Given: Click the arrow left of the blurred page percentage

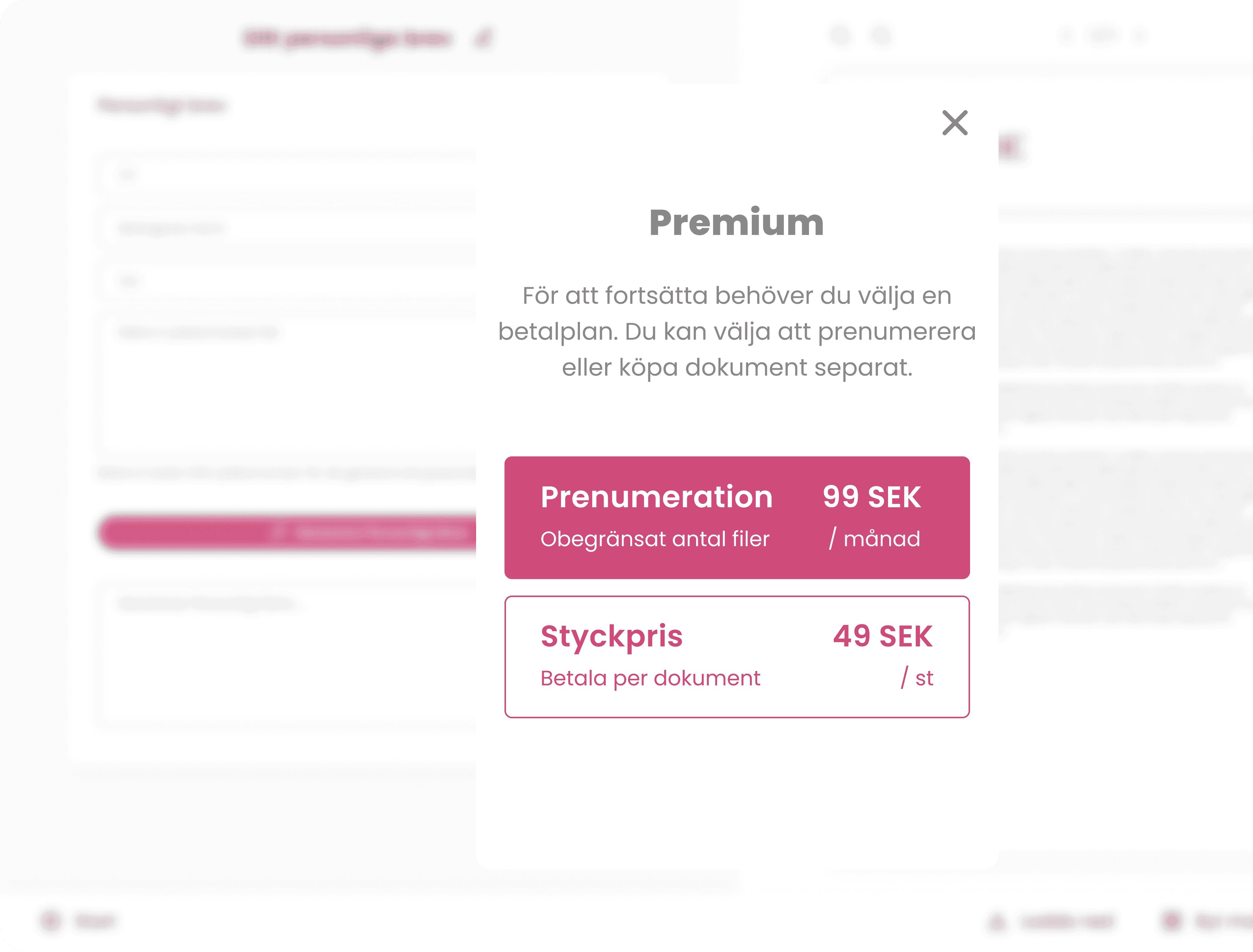Looking at the screenshot, I should [1065, 36].
